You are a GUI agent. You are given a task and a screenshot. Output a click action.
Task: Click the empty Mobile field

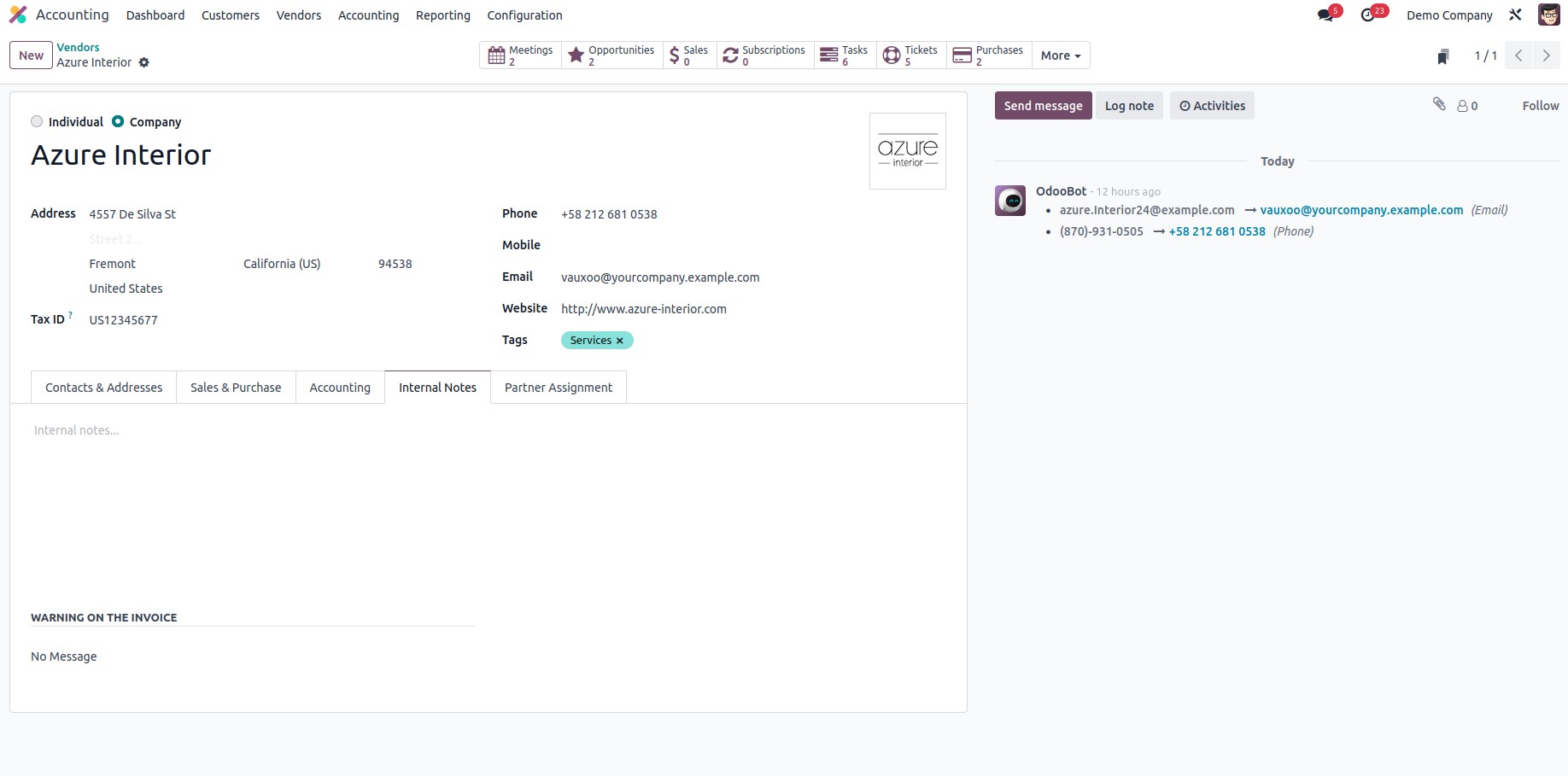(x=753, y=246)
